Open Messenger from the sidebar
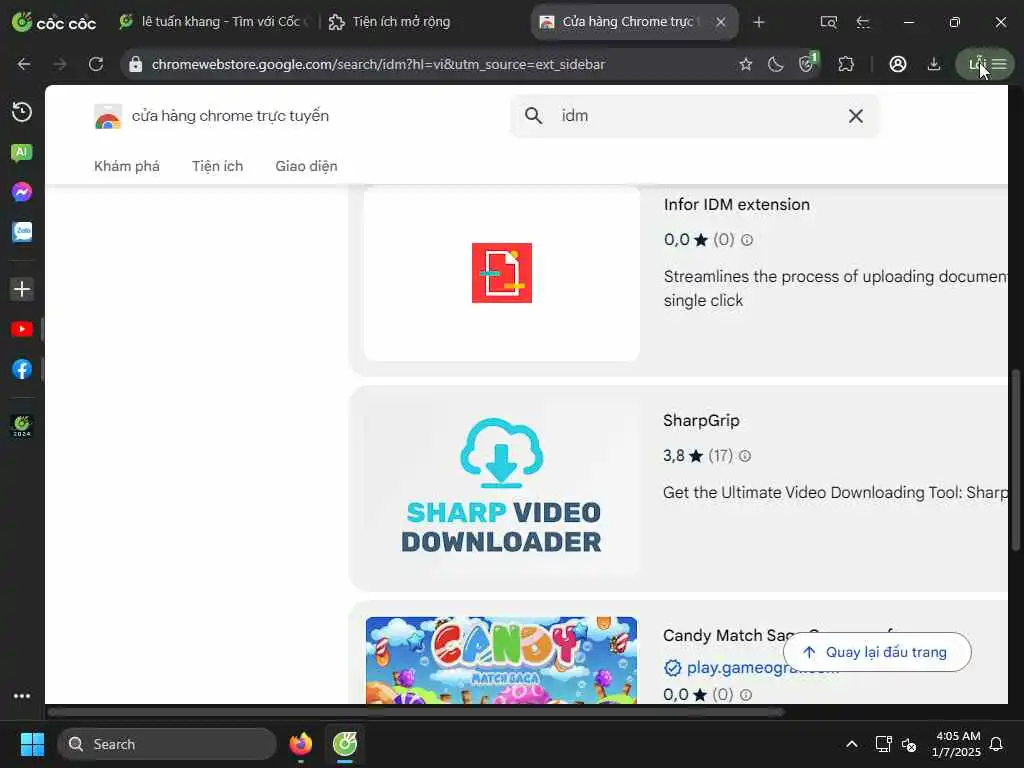The height and width of the screenshot is (768, 1024). (22, 192)
